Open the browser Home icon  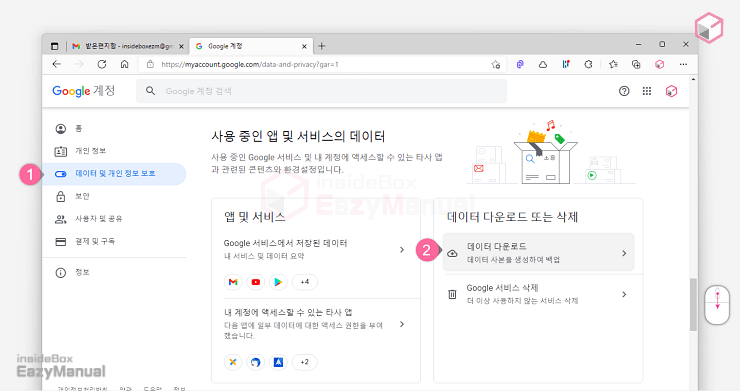125,64
